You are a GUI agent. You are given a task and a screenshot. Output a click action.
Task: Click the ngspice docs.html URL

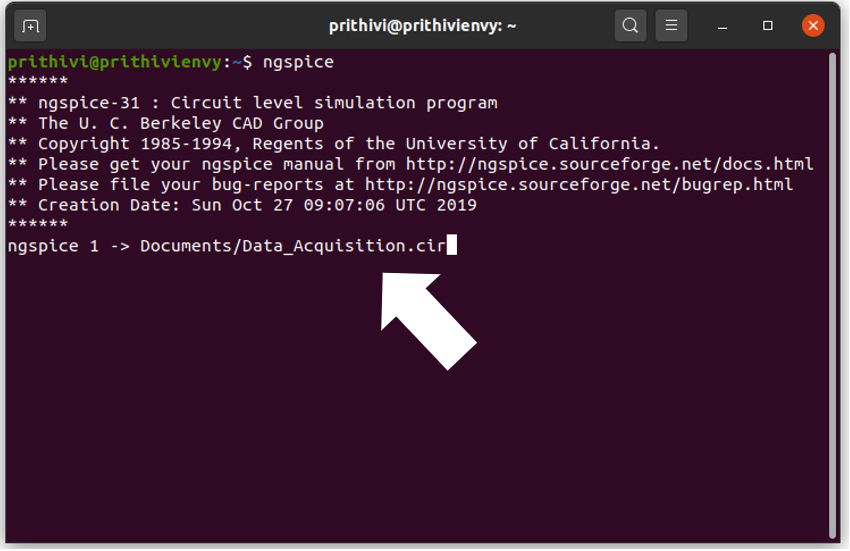point(609,164)
